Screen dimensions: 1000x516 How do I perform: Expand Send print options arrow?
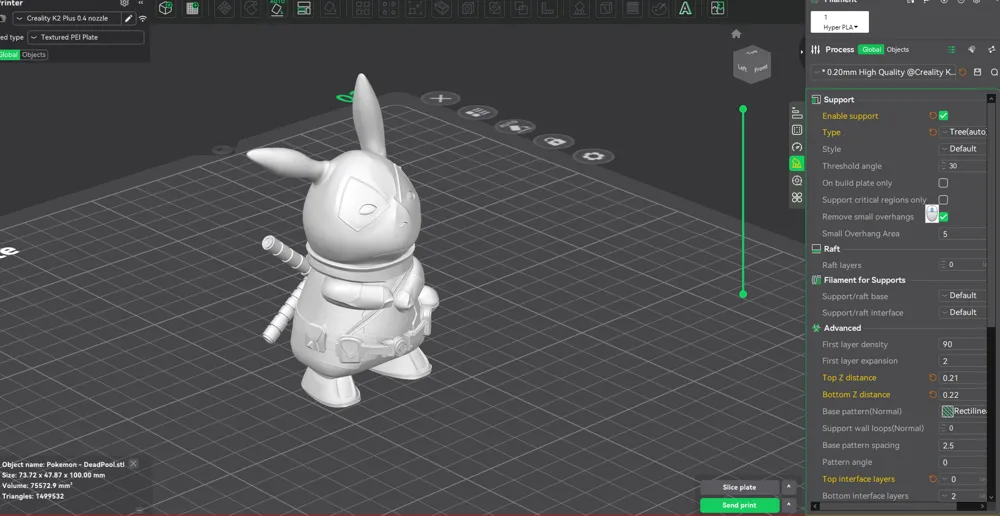click(x=789, y=505)
